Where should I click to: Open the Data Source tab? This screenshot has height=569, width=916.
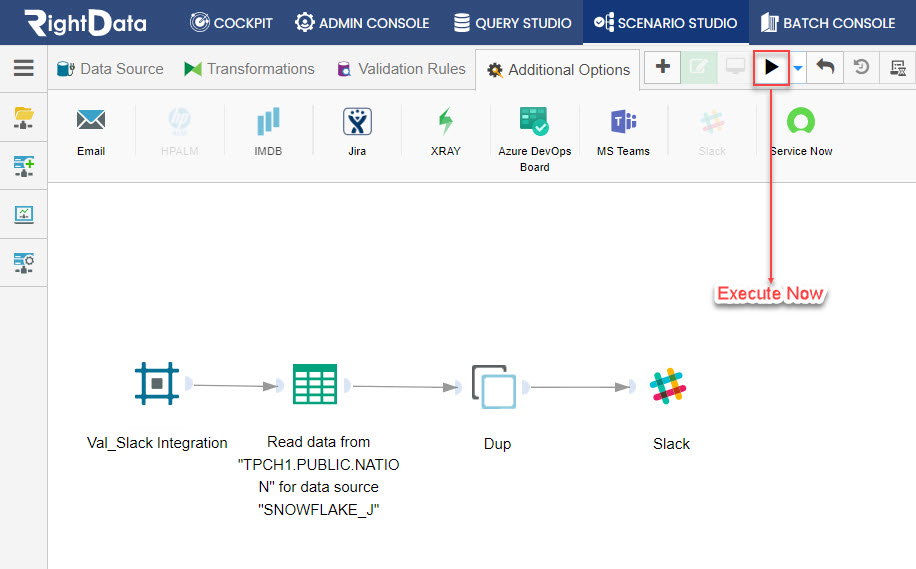tap(110, 69)
